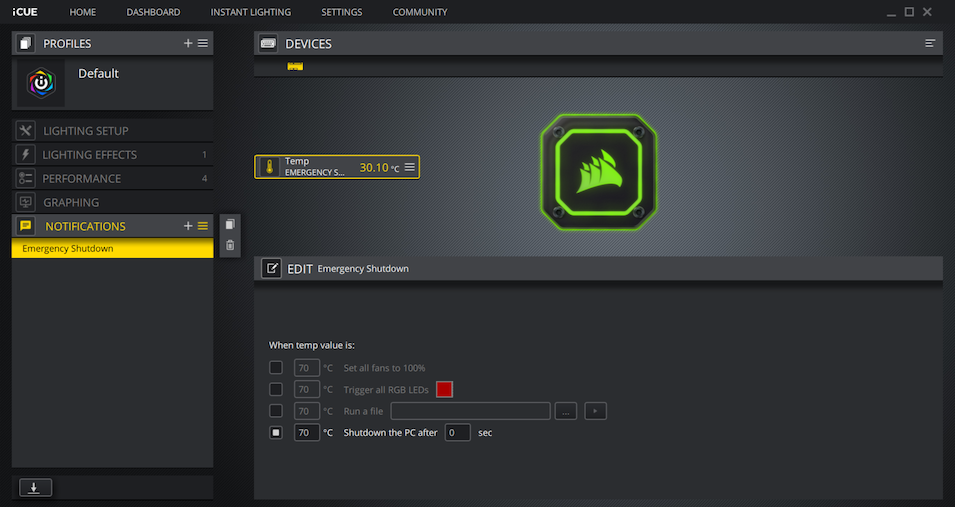Screen dimensions: 955x507
Task: Click the Performance sliders icon
Action: click(x=26, y=178)
